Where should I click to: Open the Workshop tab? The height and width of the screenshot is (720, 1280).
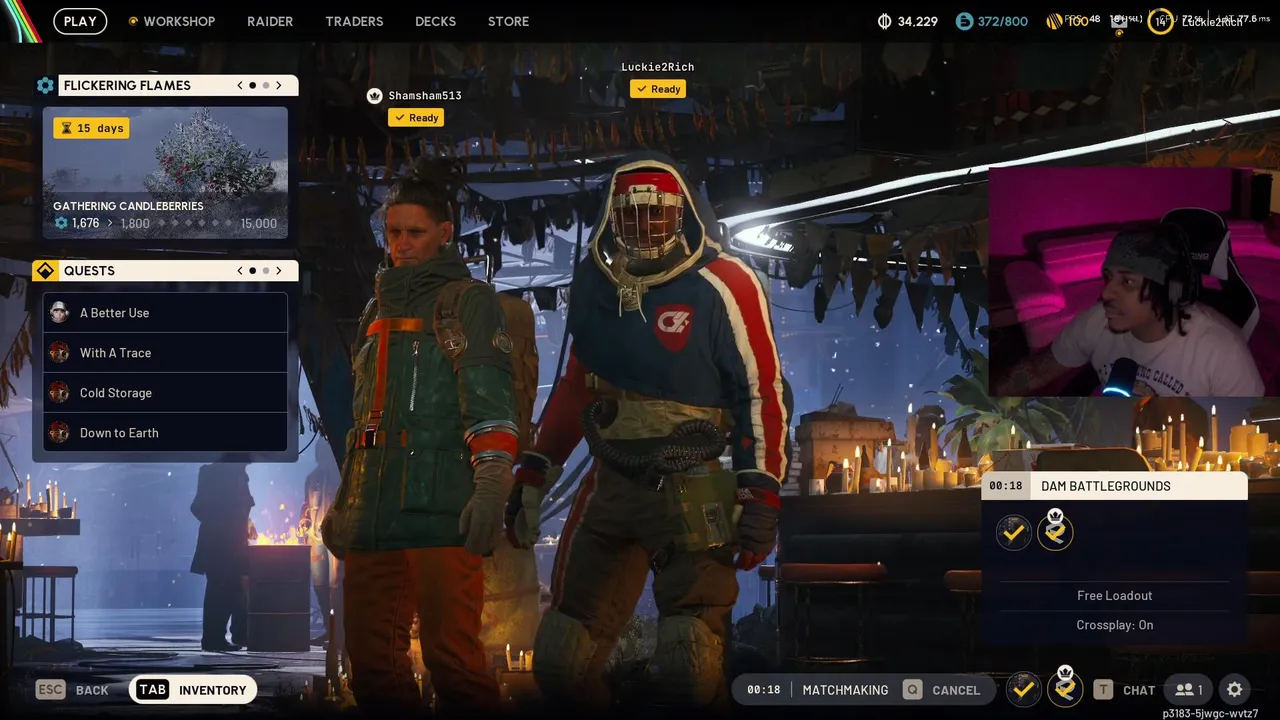pos(179,21)
